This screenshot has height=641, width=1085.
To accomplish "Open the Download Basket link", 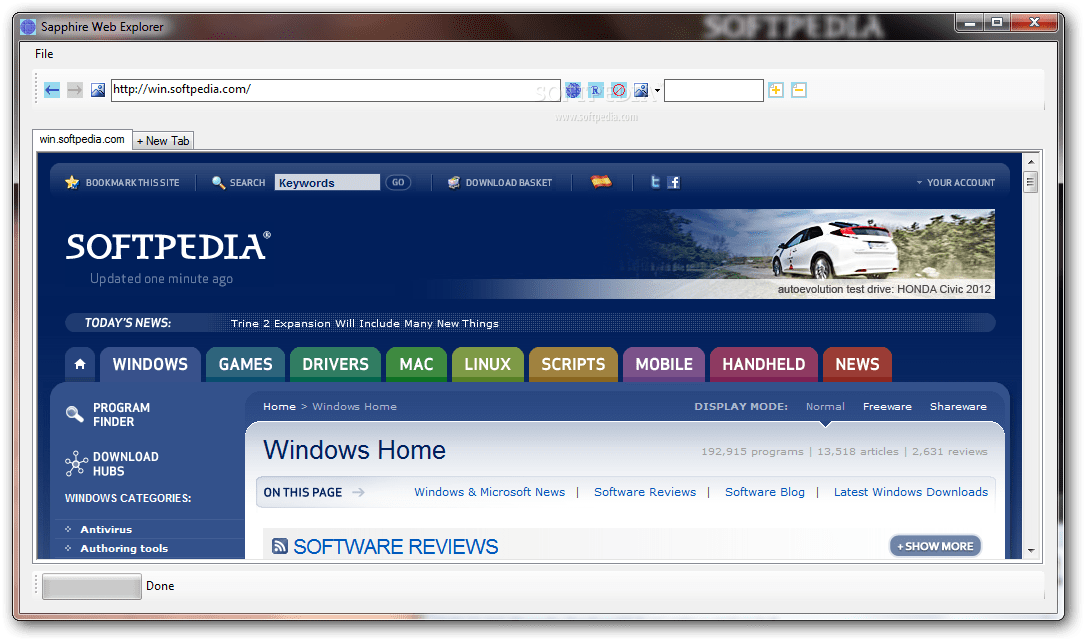I will (500, 183).
